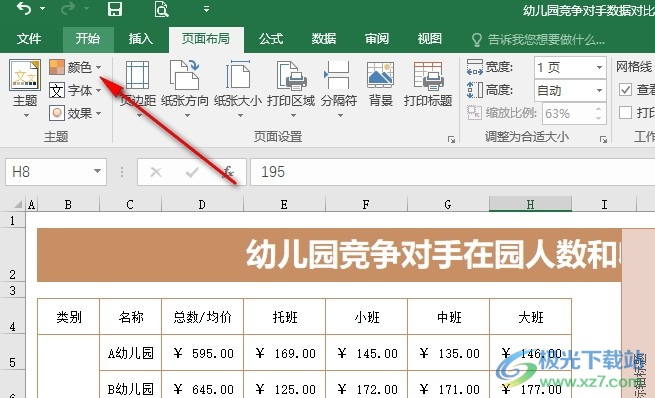Select column B header
Viewport: 655px width, 398px height.
pyautogui.click(x=68, y=205)
